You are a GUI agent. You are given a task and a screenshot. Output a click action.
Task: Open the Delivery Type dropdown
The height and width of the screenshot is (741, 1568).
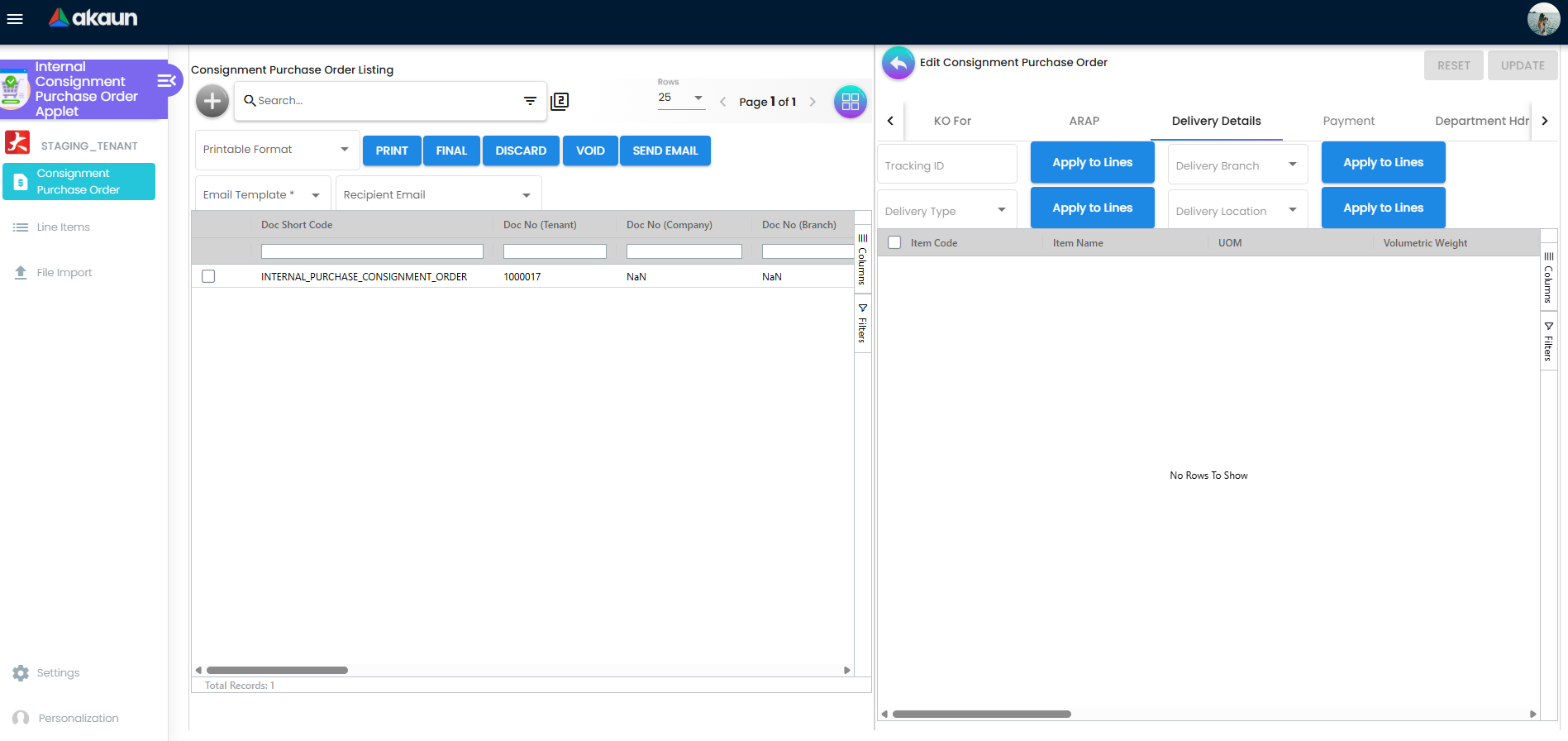pos(946,211)
